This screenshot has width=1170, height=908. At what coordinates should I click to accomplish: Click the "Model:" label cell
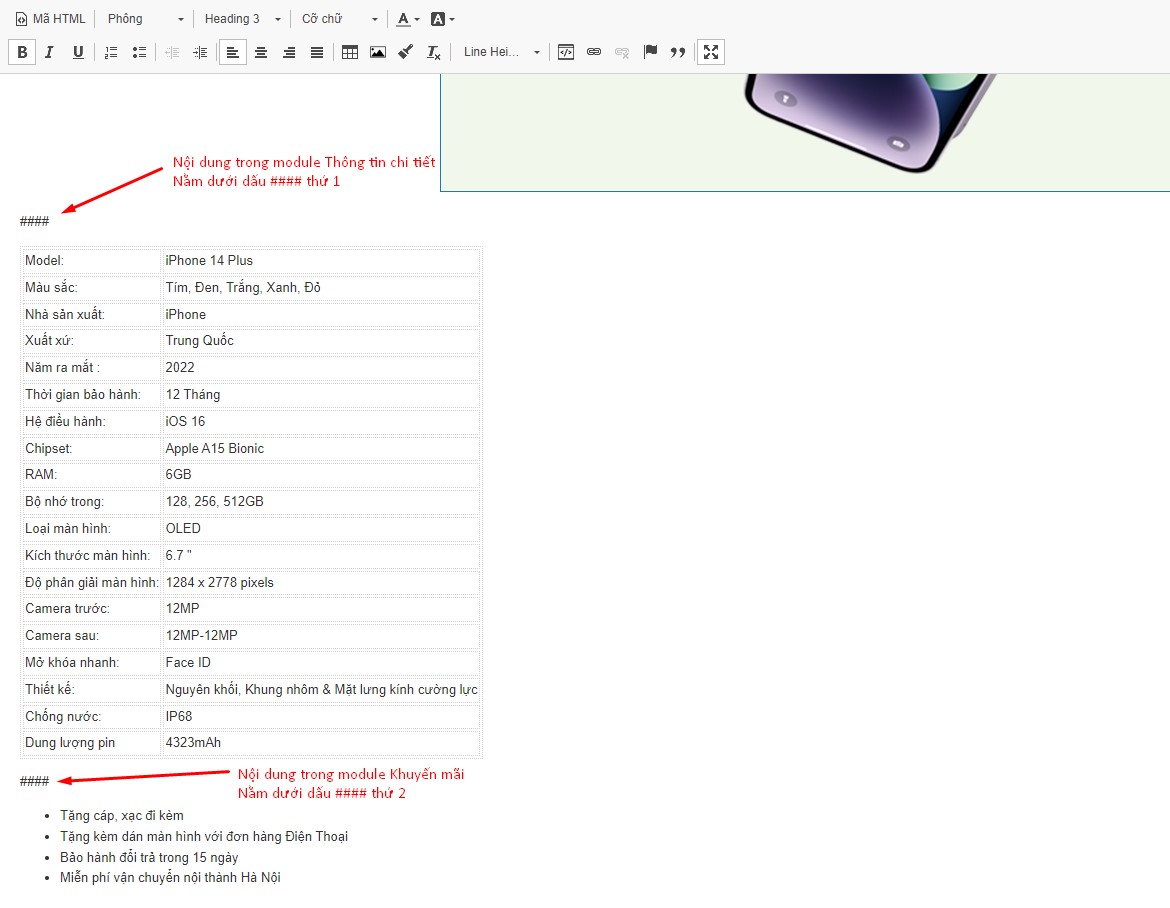coord(92,260)
